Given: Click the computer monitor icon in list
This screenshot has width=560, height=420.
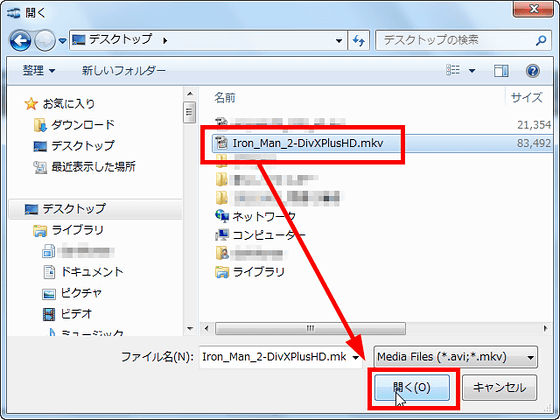Looking at the screenshot, I should (x=222, y=235).
